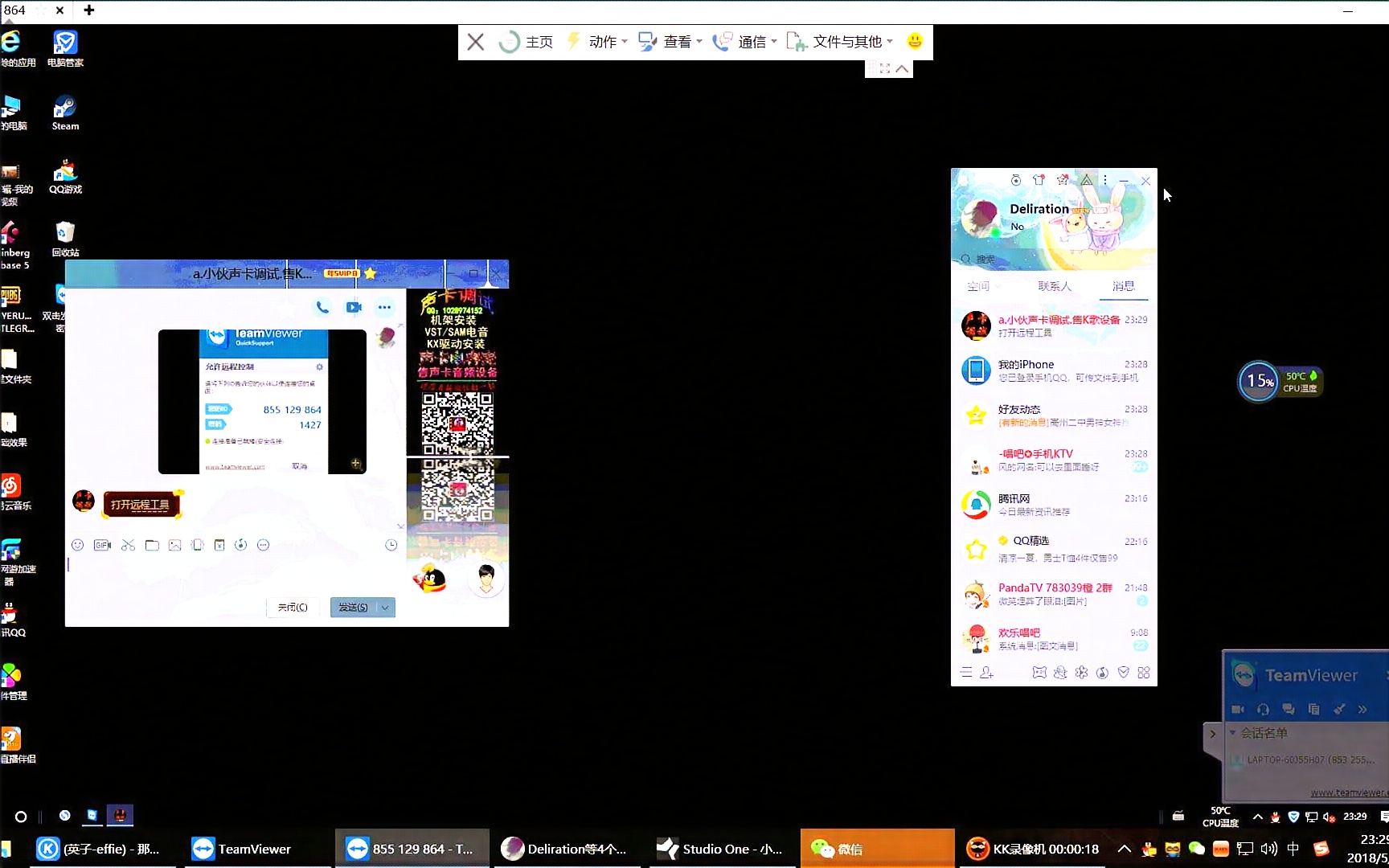
Task: Open the QQ精选 message entry
Action: (1054, 549)
